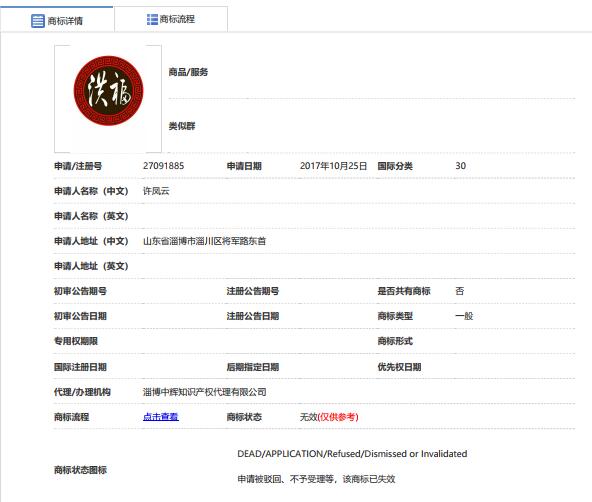Click the 商标状态 label

coord(244,417)
